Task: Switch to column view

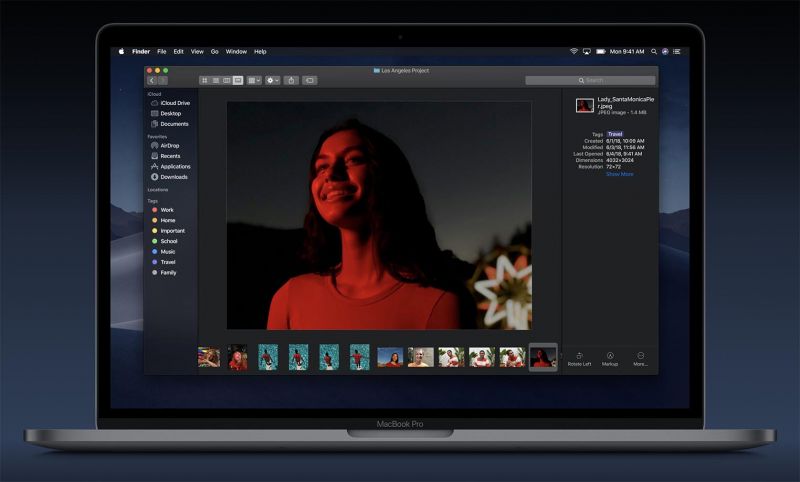Action: (227, 81)
